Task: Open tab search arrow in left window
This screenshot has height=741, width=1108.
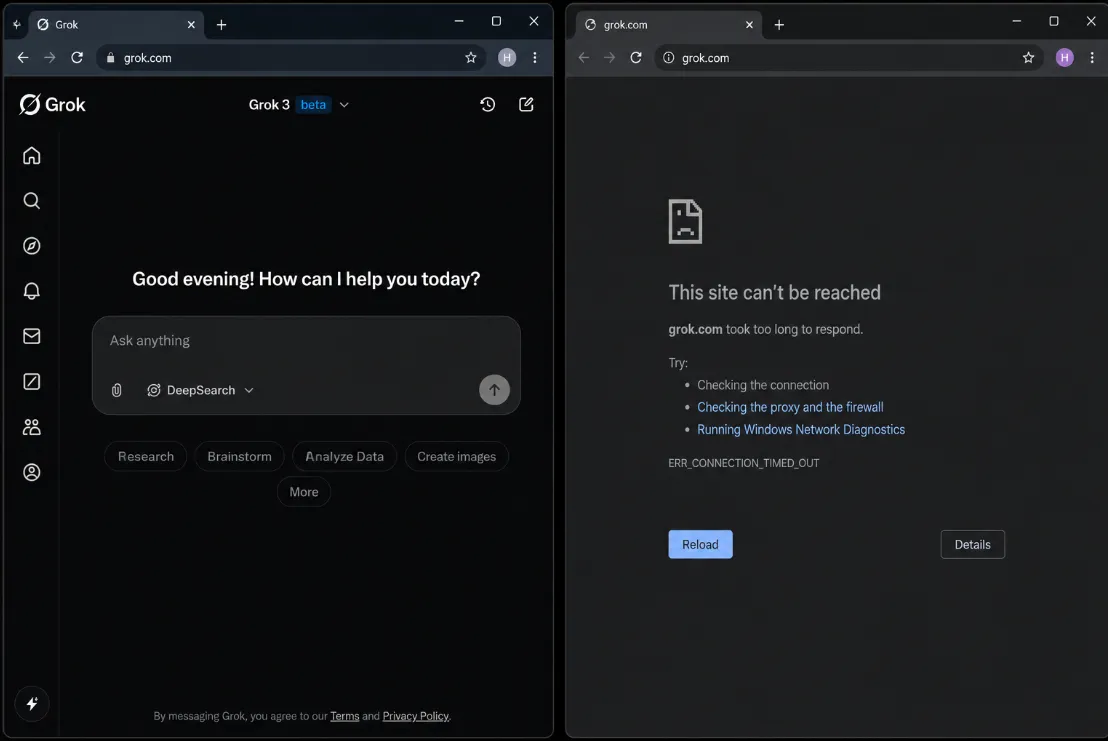Action: tap(17, 25)
